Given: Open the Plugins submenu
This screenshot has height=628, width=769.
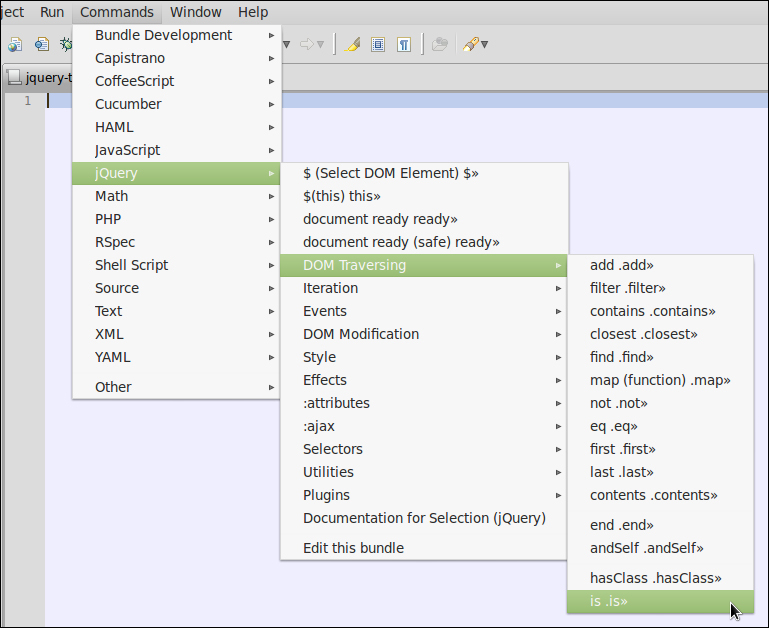Looking at the screenshot, I should [x=424, y=496].
